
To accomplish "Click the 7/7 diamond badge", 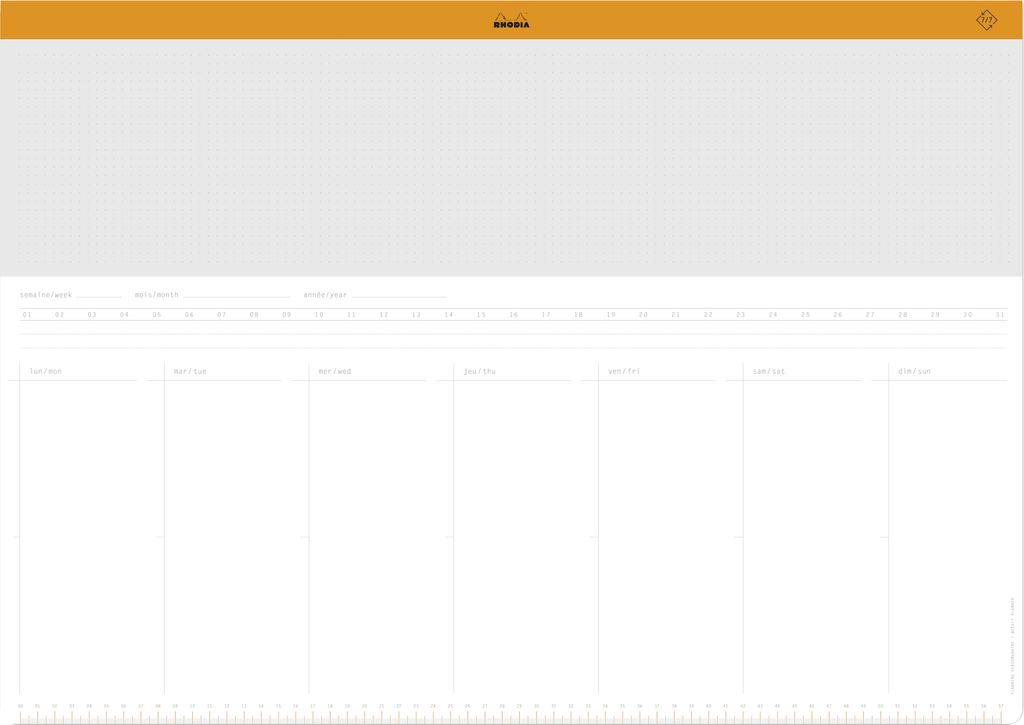I will coord(988,20).
